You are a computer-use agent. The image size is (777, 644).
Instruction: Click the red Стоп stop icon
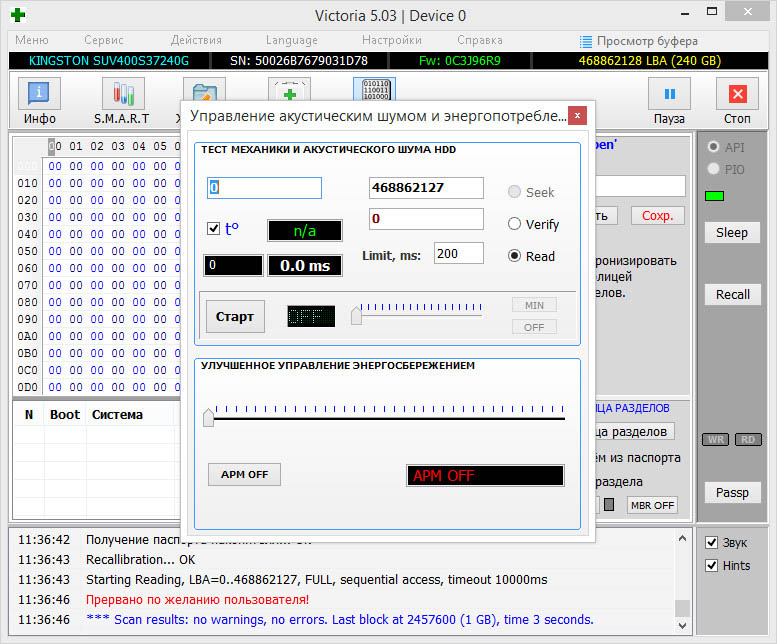point(738,95)
